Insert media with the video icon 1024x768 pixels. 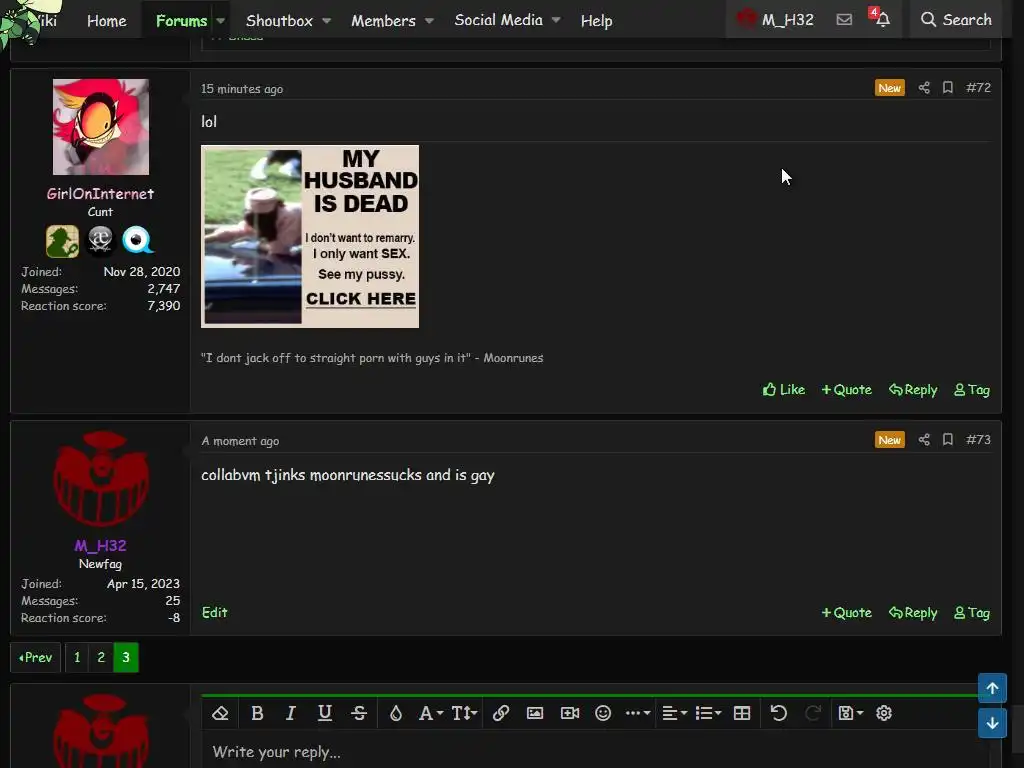coord(569,713)
